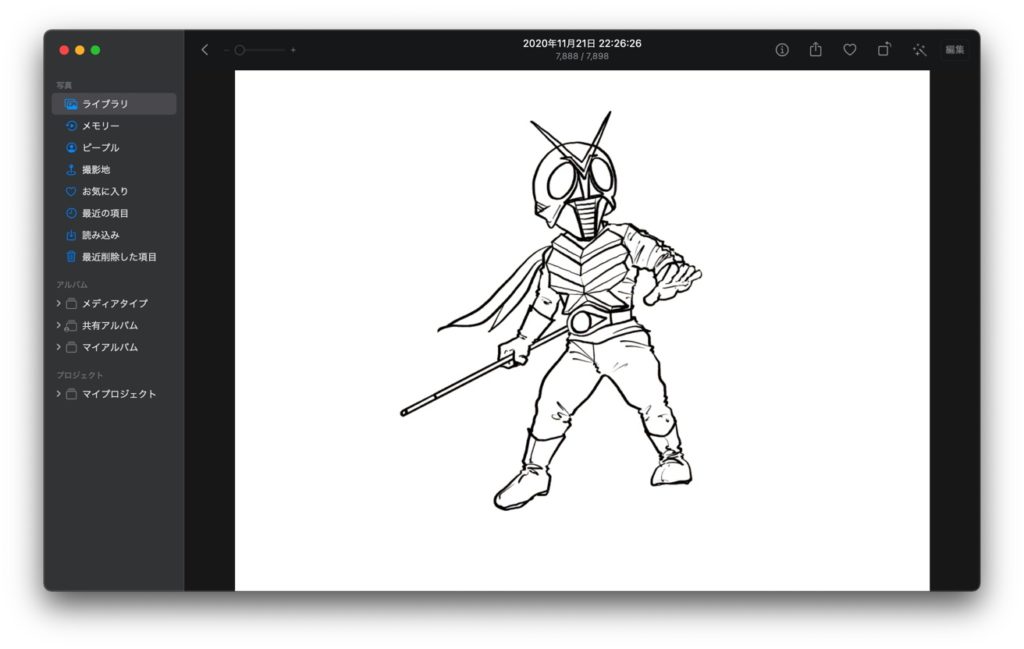Click the プロジェクト section header
The image size is (1024, 649).
point(80,375)
